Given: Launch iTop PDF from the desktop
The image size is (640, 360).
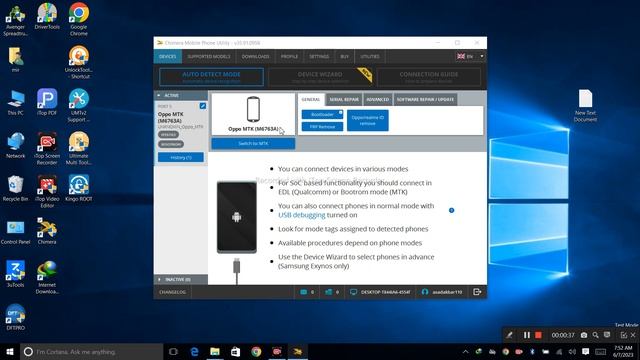Looking at the screenshot, I should (x=47, y=102).
